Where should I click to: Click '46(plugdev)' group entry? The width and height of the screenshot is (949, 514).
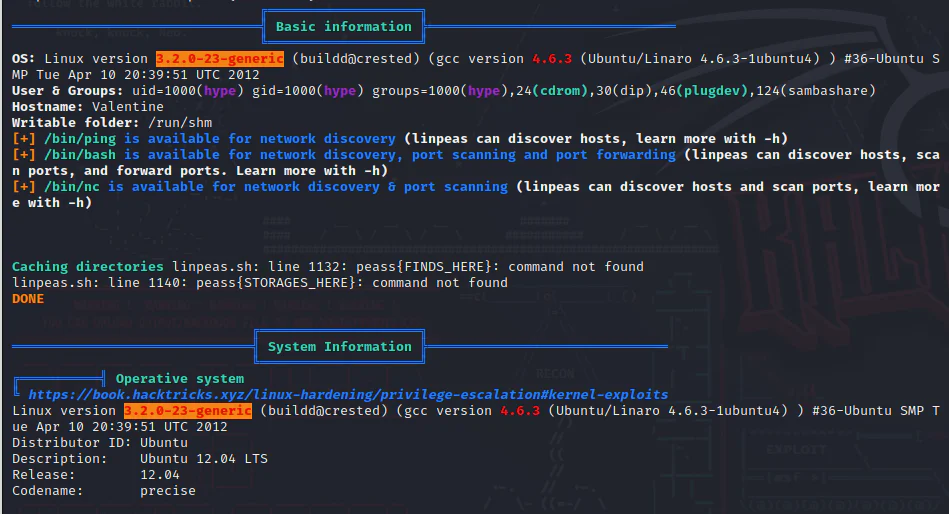coord(704,91)
